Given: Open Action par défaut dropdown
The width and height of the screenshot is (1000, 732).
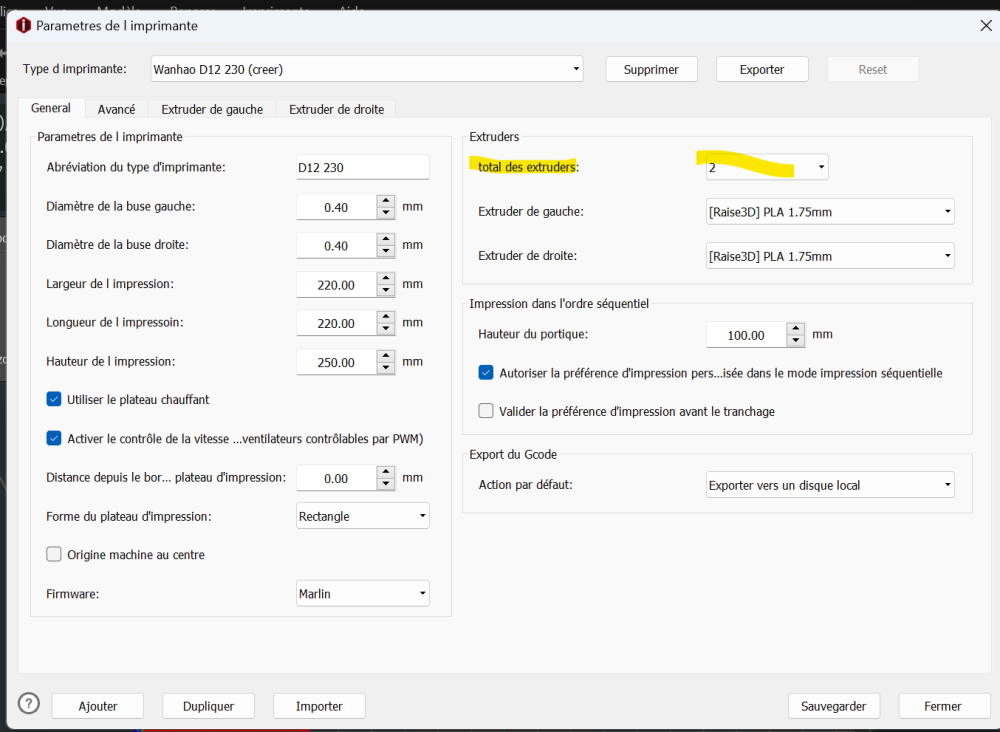Looking at the screenshot, I should click(x=830, y=485).
